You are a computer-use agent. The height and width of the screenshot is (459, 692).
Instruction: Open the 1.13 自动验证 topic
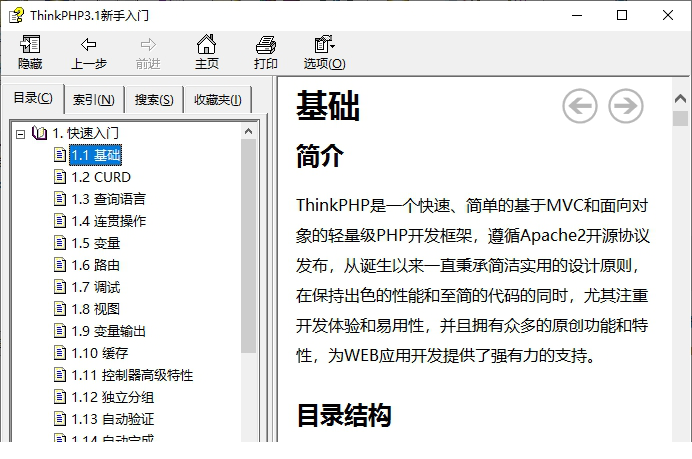(113, 419)
